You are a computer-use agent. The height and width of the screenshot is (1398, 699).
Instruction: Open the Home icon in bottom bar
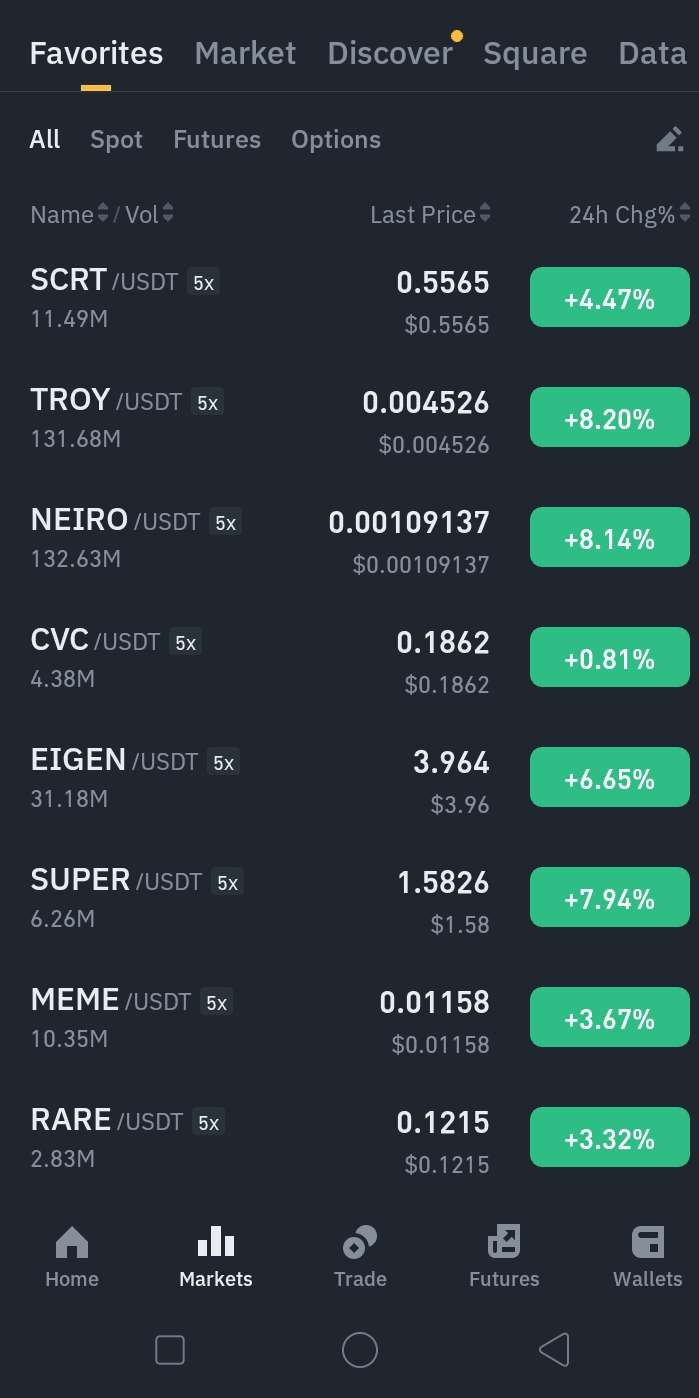[72, 1243]
